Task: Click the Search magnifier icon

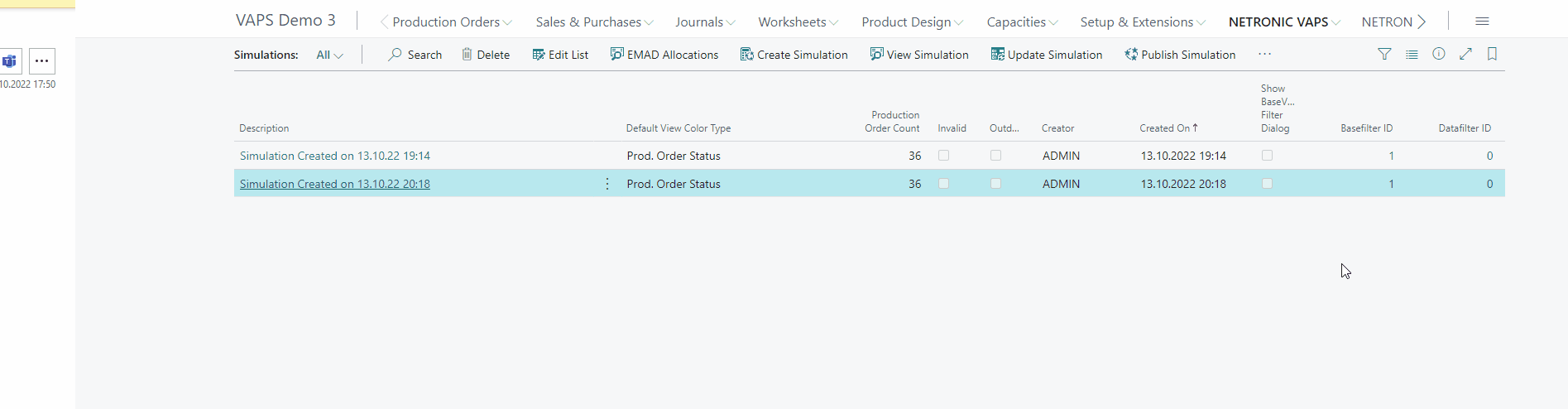Action: [396, 55]
